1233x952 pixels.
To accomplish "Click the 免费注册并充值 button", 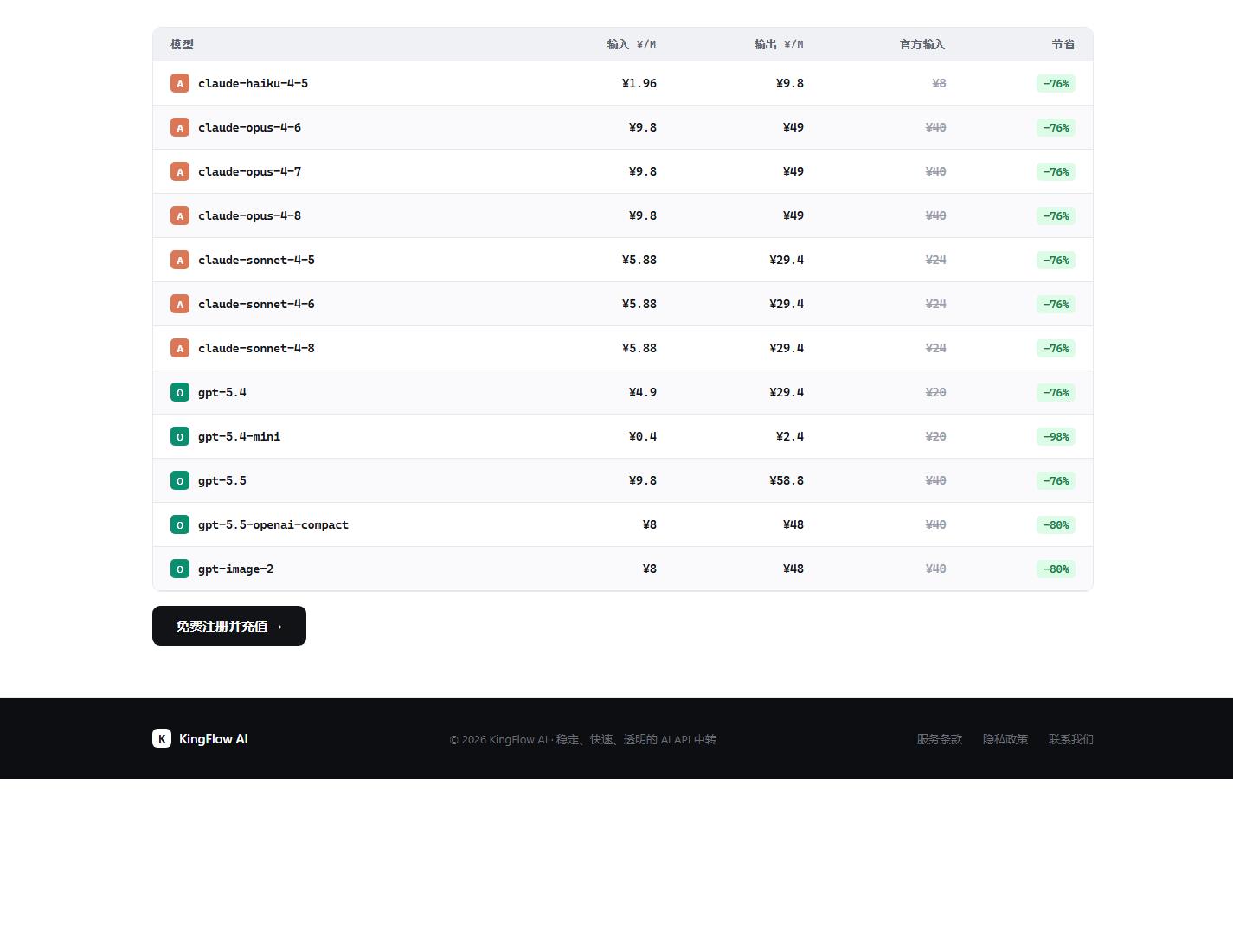I will coord(229,626).
